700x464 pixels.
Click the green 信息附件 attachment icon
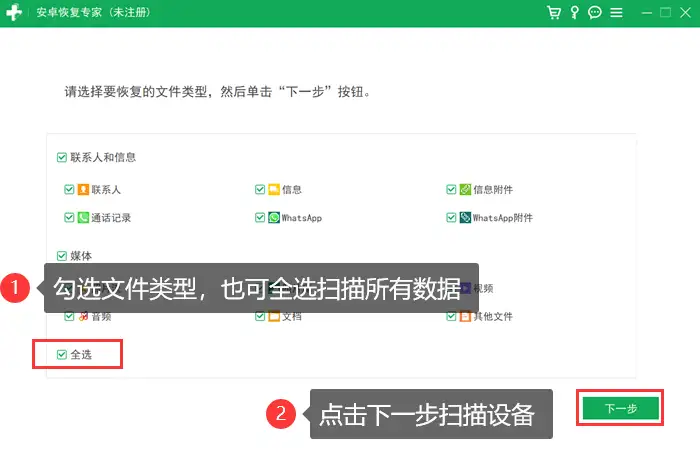465,189
